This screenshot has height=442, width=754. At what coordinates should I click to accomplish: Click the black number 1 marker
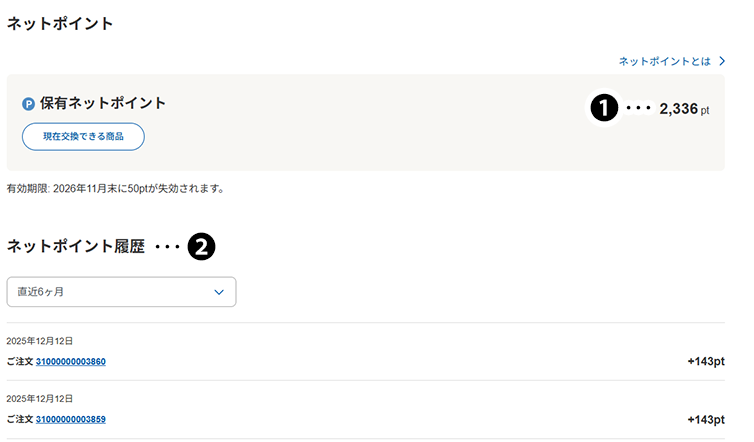603,108
